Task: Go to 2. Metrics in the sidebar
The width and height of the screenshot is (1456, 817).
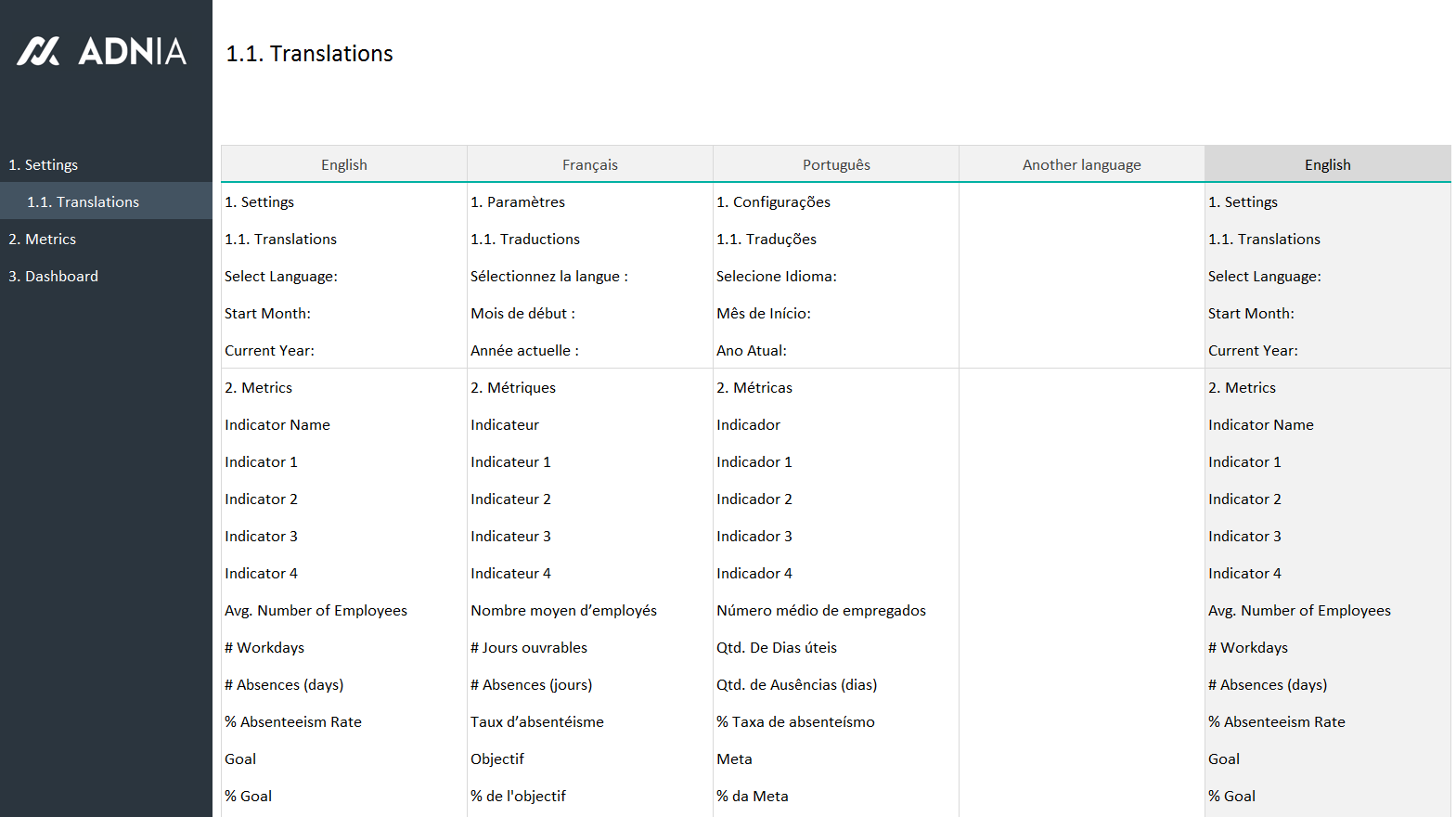Action: pyautogui.click(x=43, y=239)
